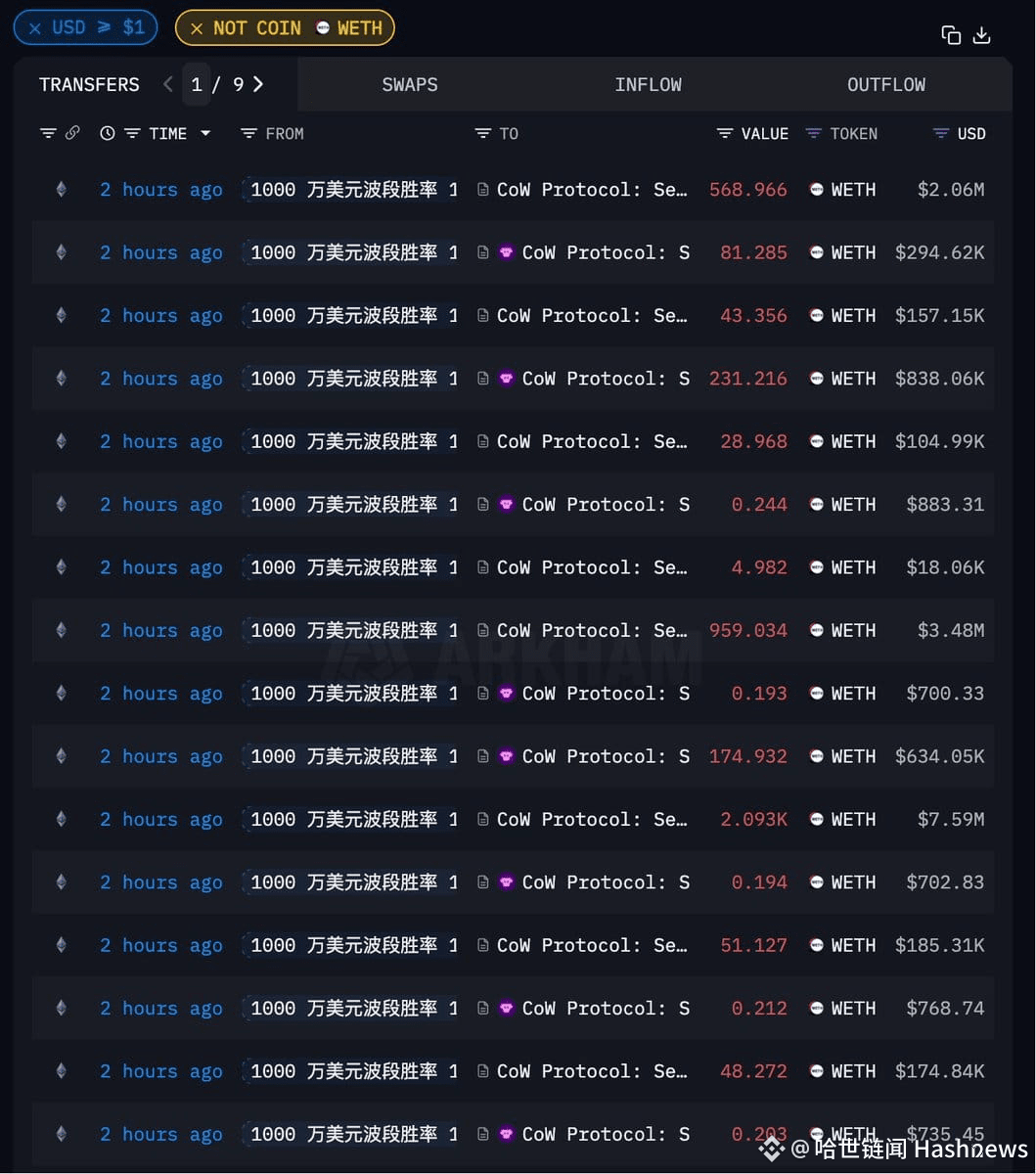Click WETH token label in $3.48M row

point(853,630)
